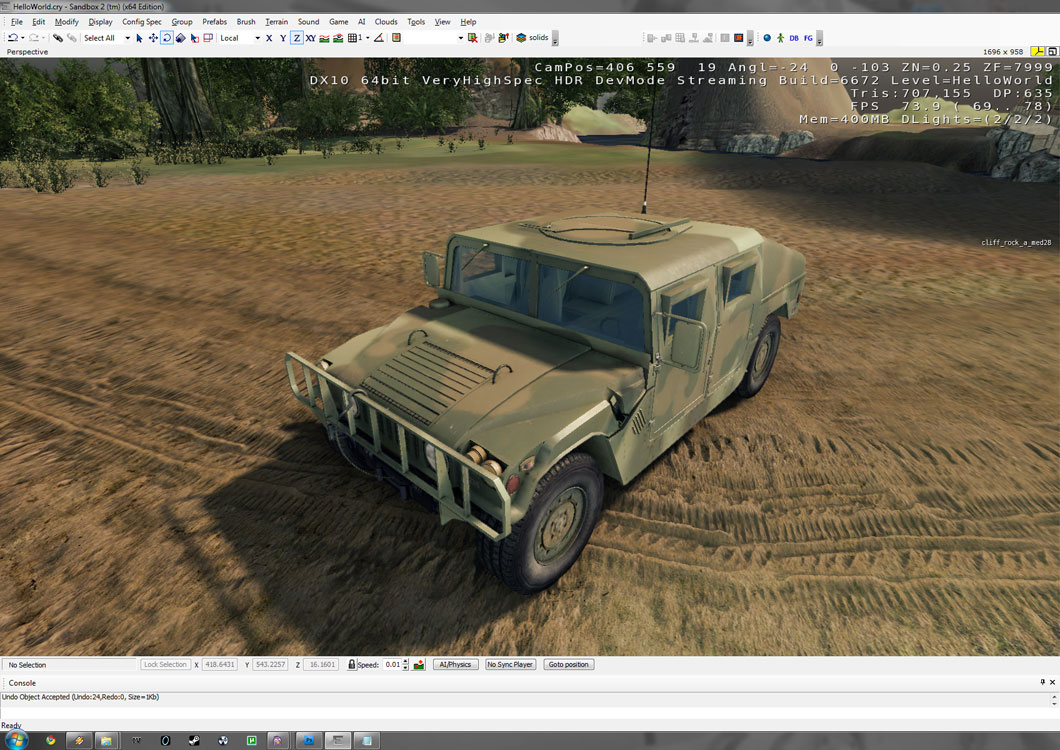Screen dimensions: 1060x750
Task: Click the X coordinate field
Action: click(x=220, y=665)
